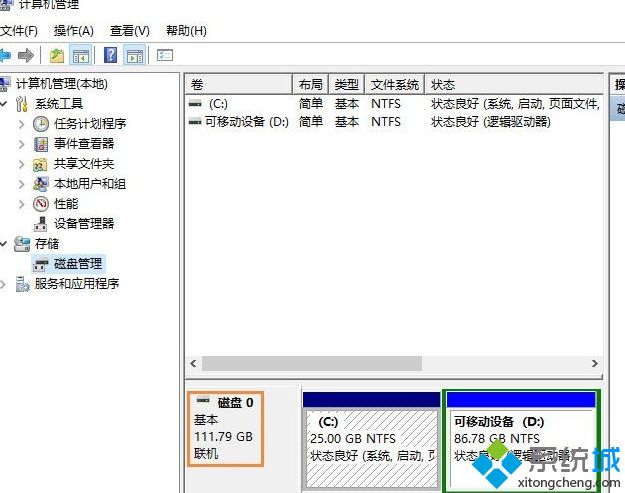
Task: Sort by the 文件系统 column header
Action: (395, 84)
